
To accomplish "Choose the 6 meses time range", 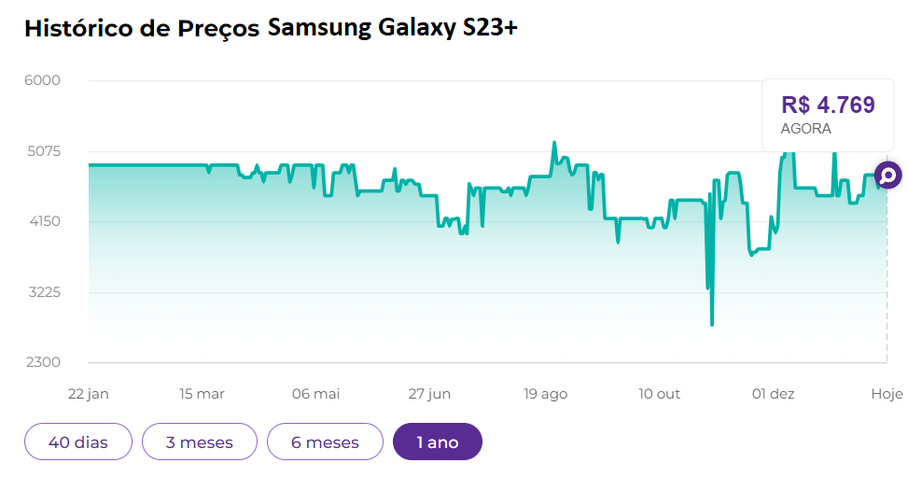I will [x=325, y=441].
